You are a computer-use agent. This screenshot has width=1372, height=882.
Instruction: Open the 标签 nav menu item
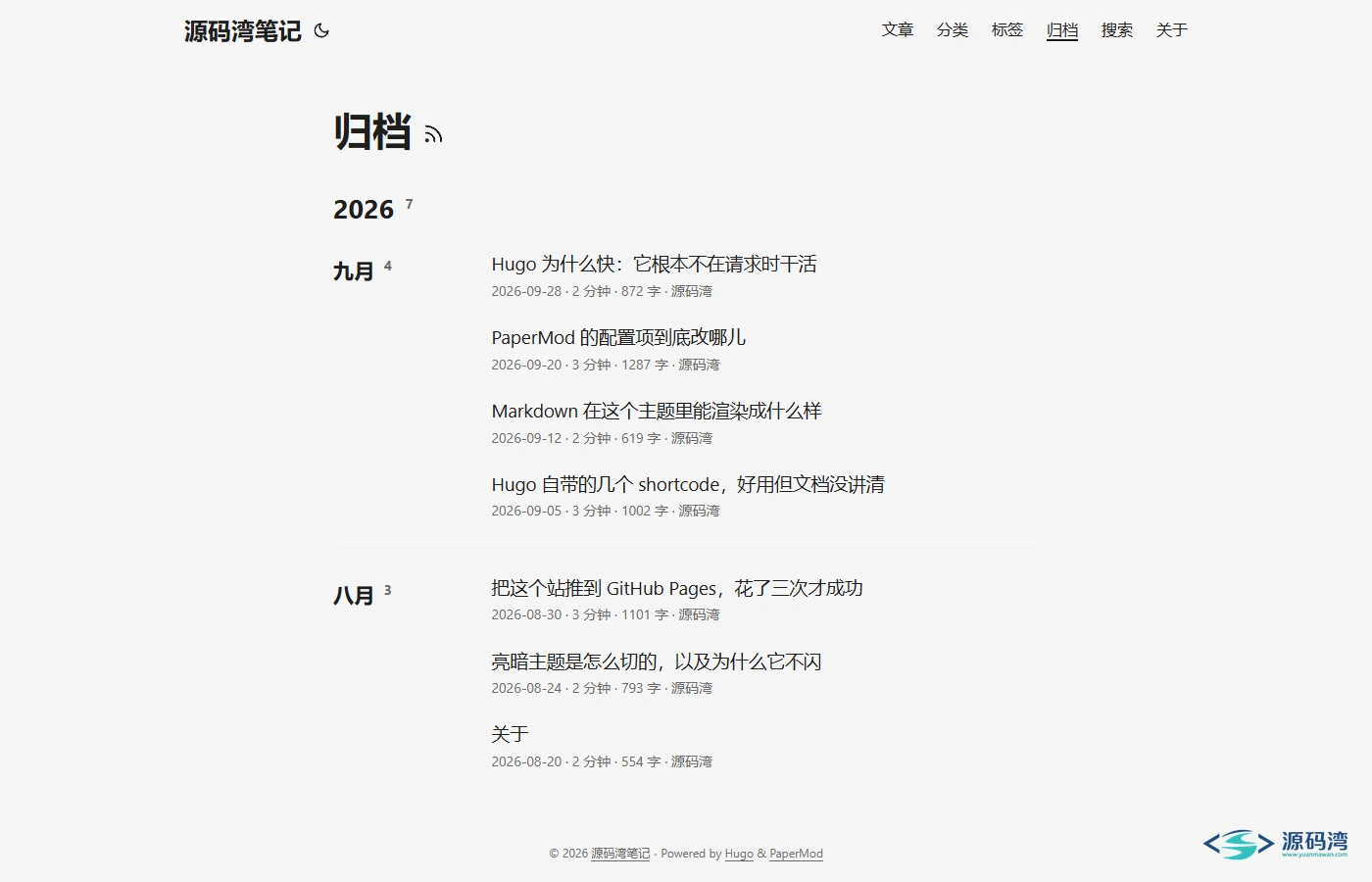(1007, 30)
